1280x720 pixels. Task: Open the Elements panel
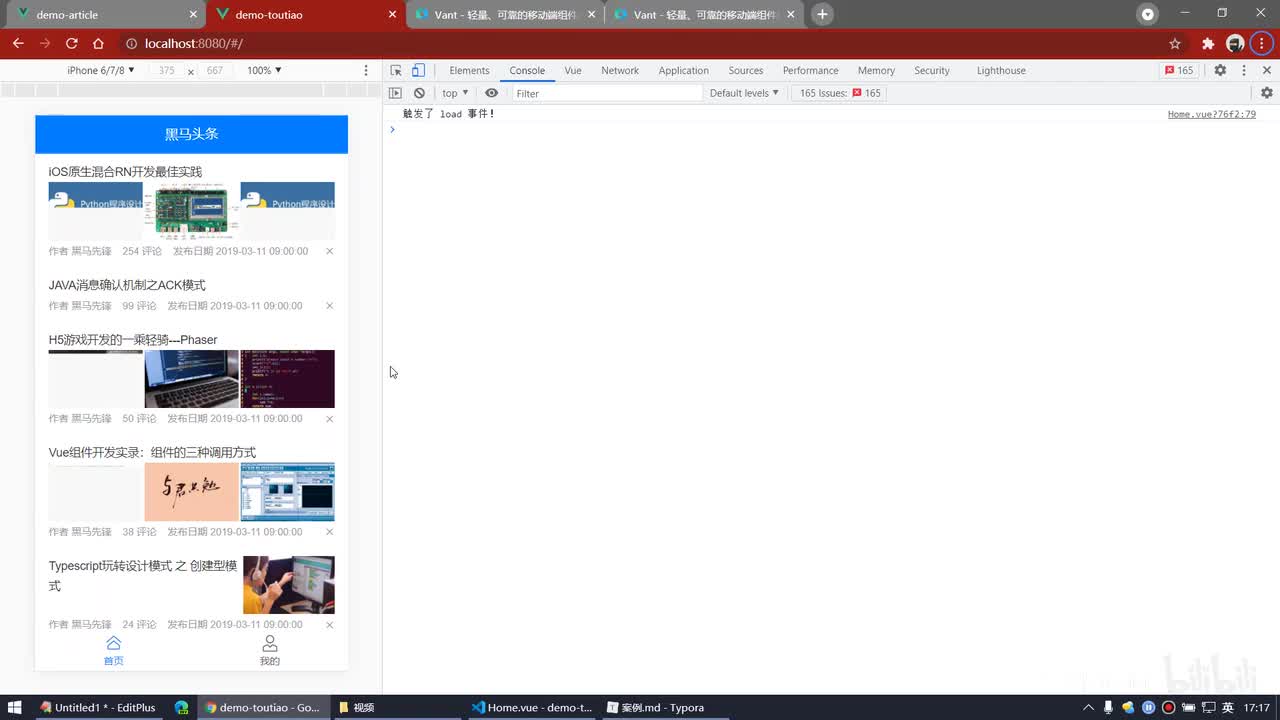click(469, 70)
